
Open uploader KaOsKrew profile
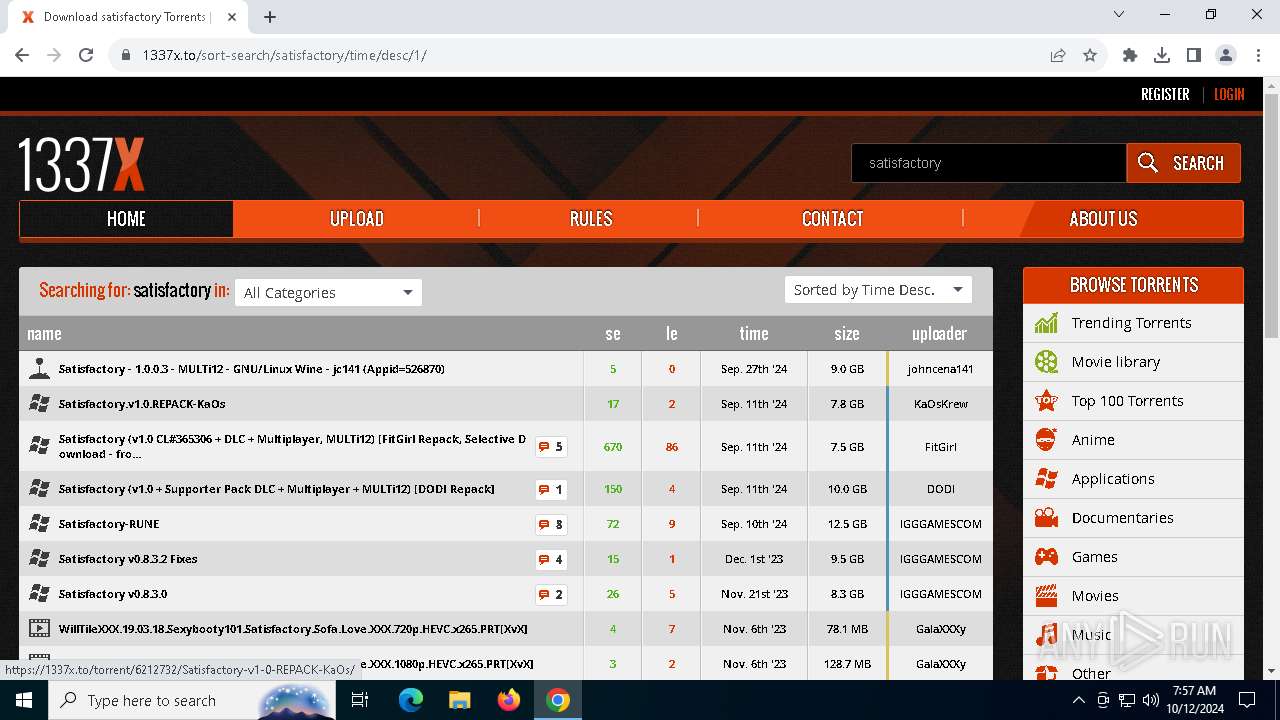coord(940,404)
